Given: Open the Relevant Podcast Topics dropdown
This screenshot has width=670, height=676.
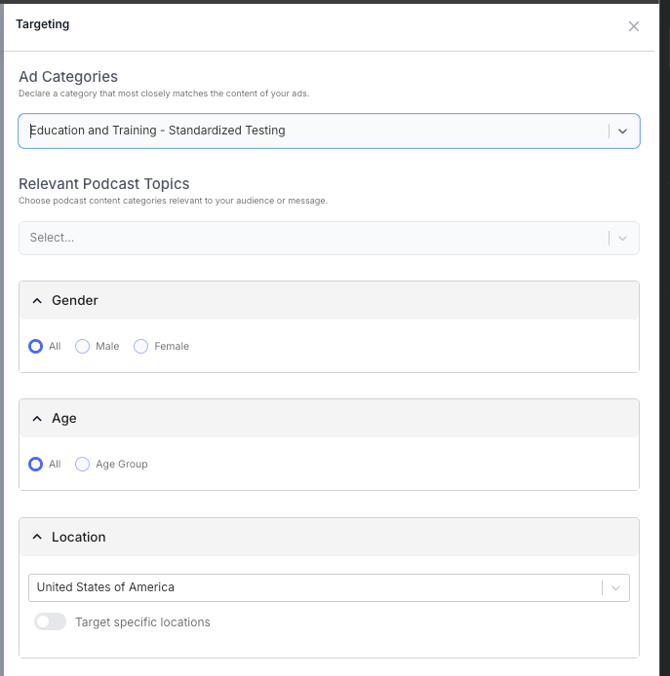Looking at the screenshot, I should [310, 238].
